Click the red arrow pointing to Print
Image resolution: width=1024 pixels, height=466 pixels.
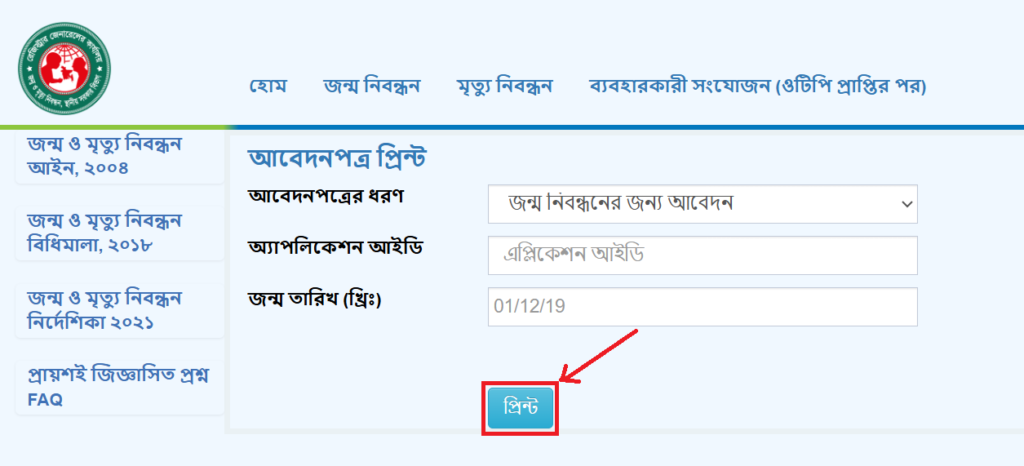599,356
